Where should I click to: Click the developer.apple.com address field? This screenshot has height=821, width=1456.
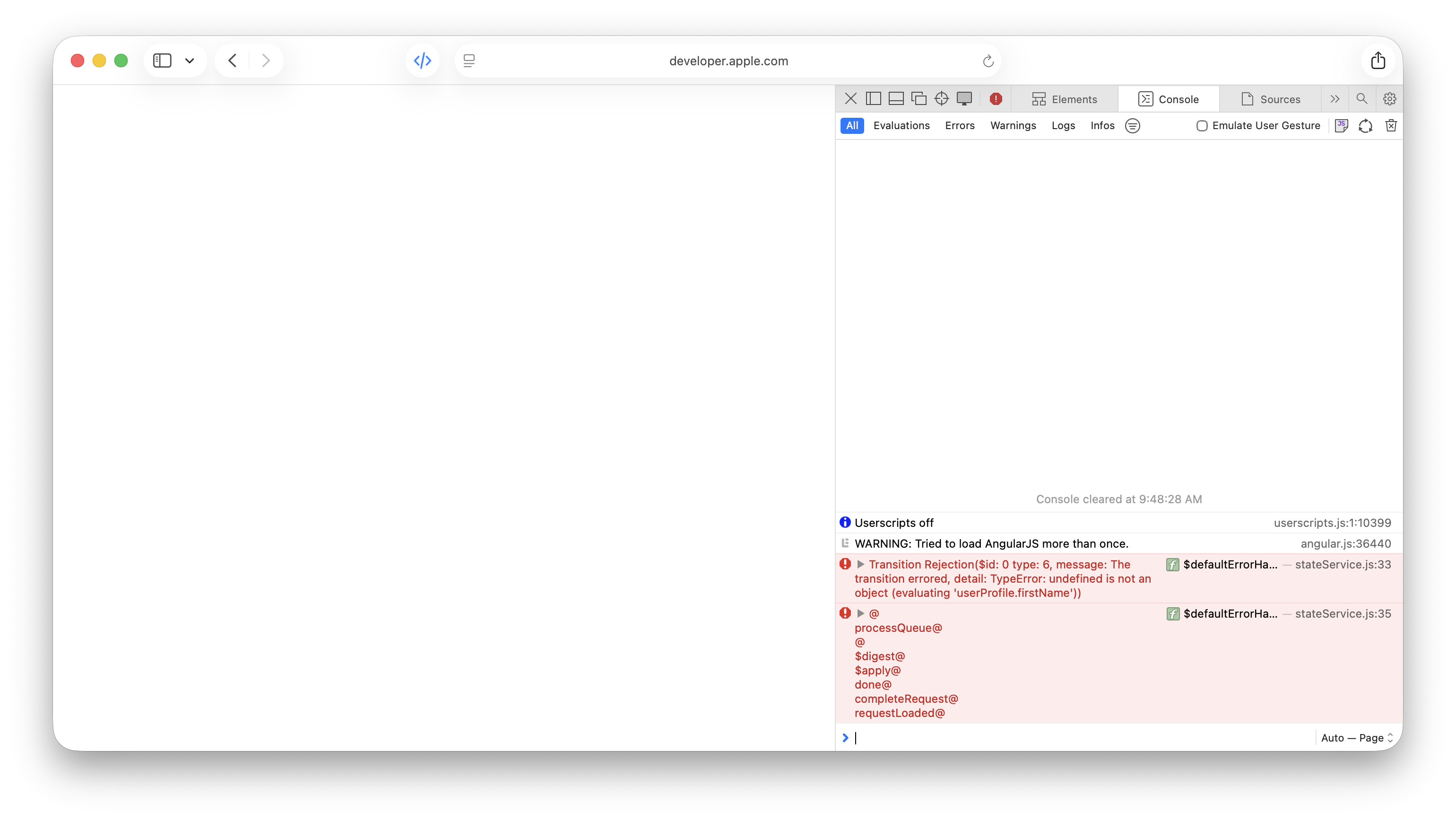[x=728, y=61]
